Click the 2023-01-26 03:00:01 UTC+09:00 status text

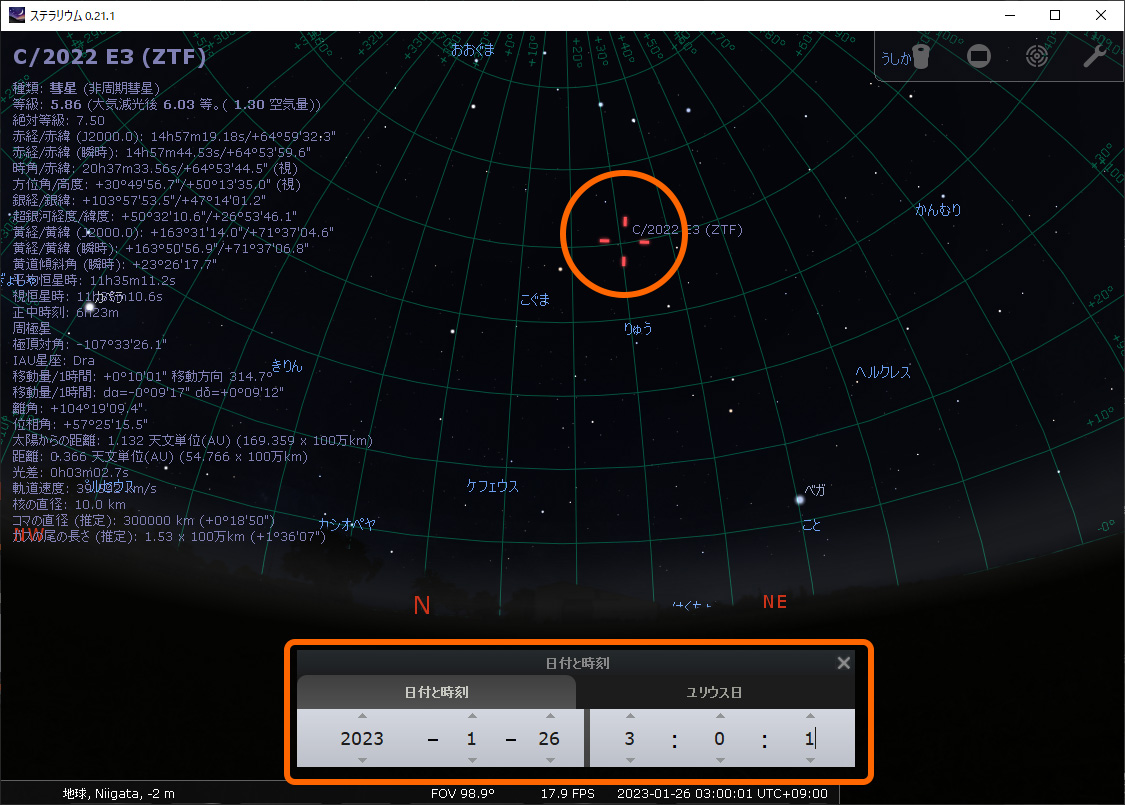[x=722, y=794]
